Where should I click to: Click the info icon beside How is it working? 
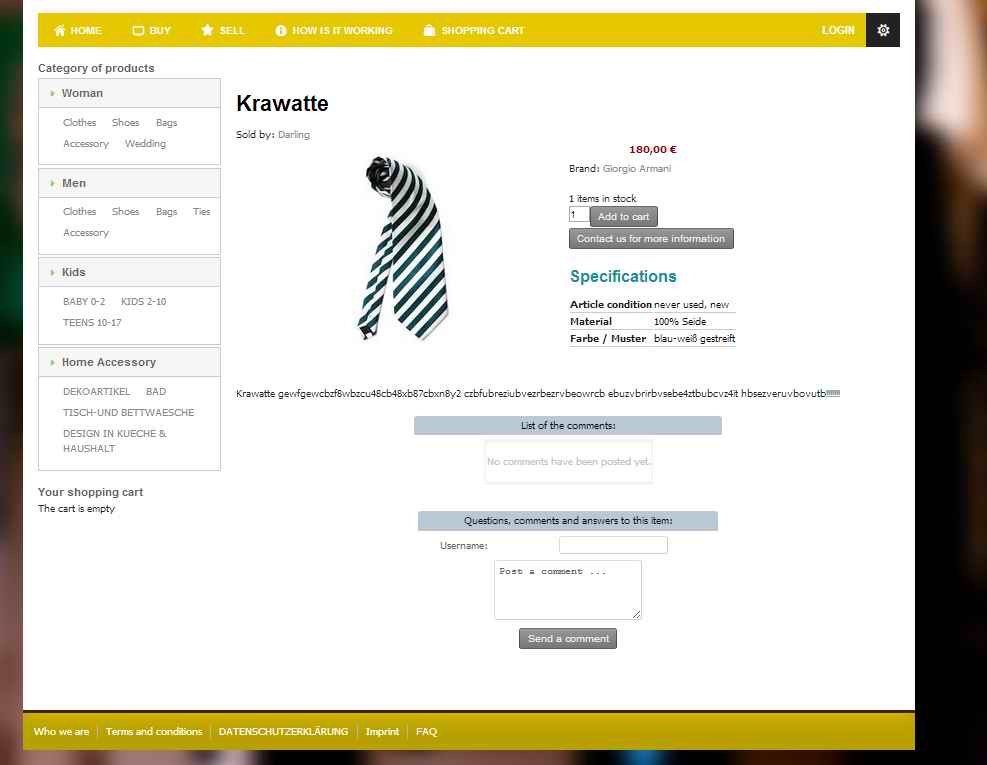point(281,30)
